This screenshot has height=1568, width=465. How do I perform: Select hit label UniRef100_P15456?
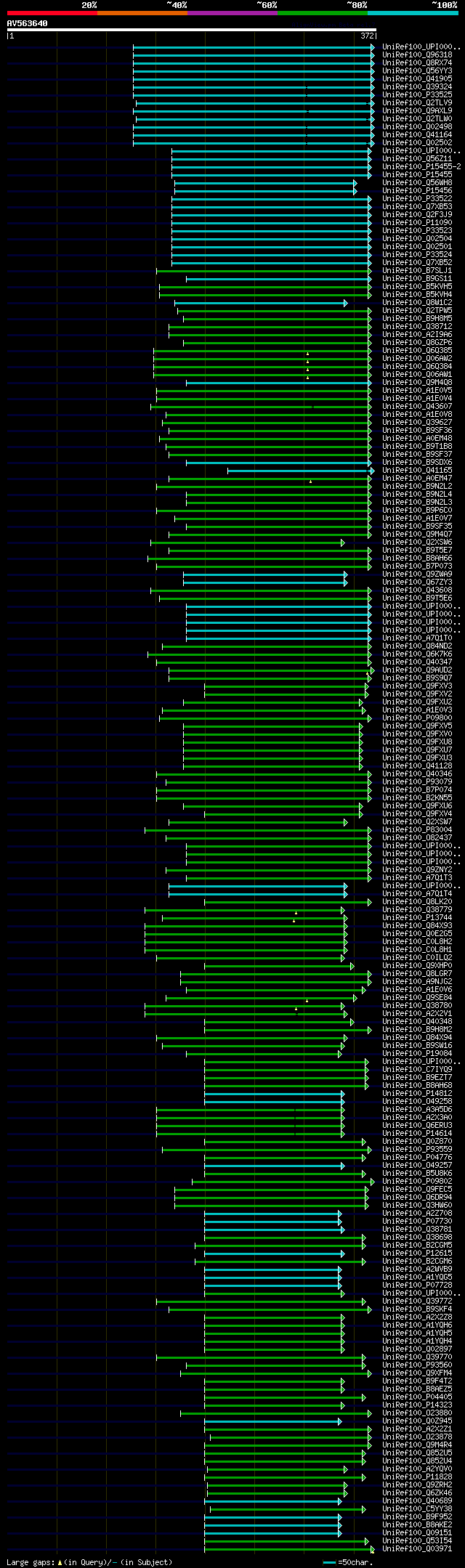tap(417, 190)
